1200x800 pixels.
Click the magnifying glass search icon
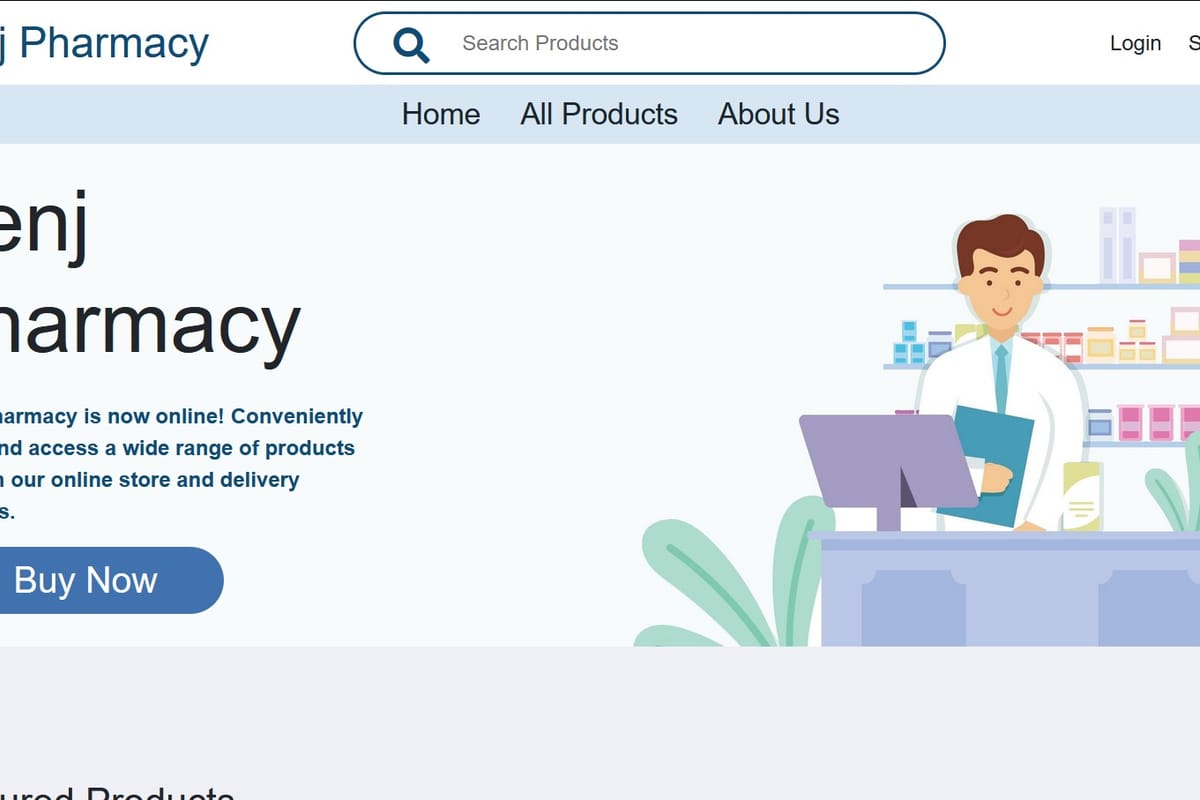tap(411, 44)
